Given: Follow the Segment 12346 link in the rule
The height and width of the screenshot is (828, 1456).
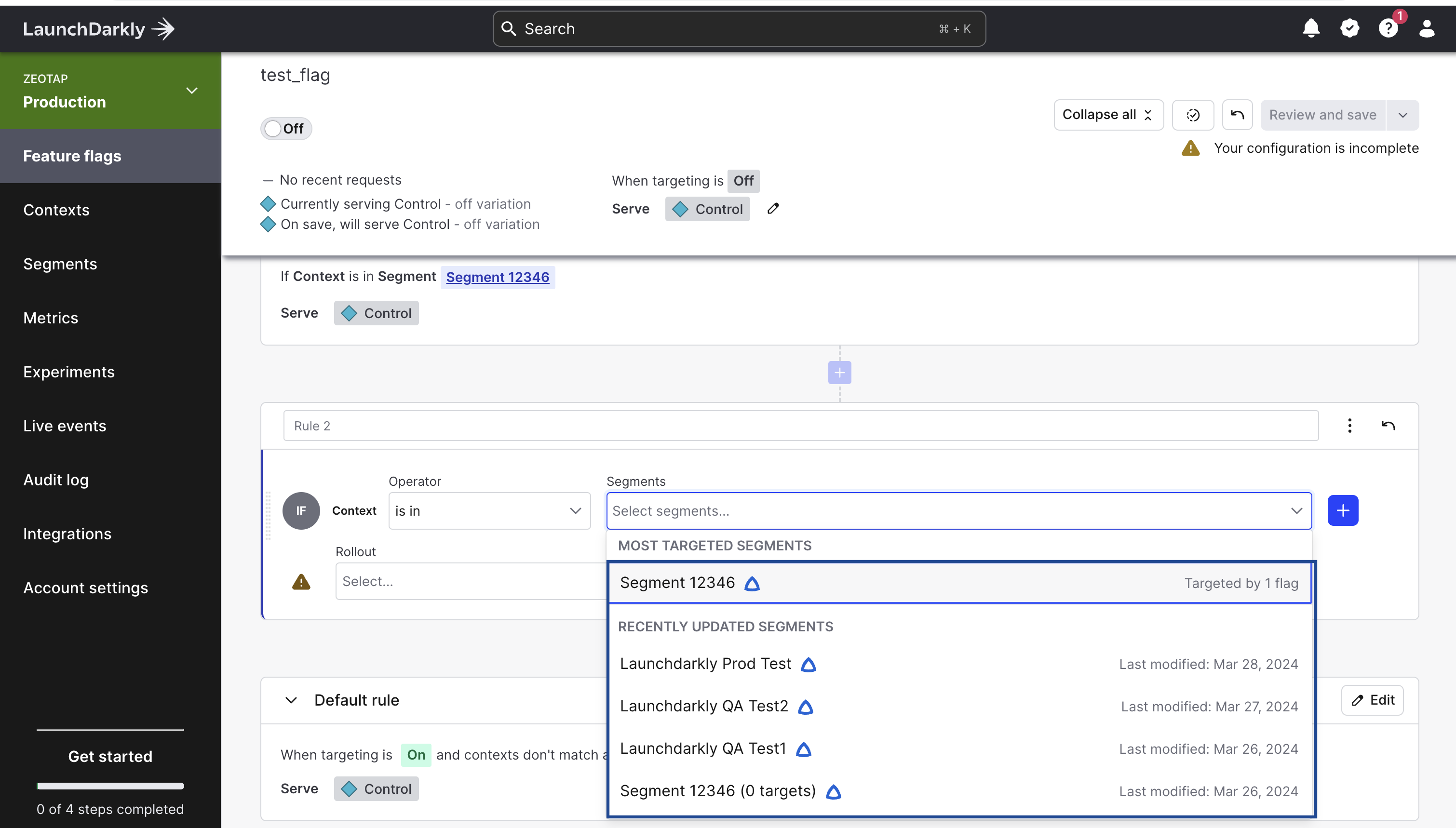Looking at the screenshot, I should [x=497, y=277].
